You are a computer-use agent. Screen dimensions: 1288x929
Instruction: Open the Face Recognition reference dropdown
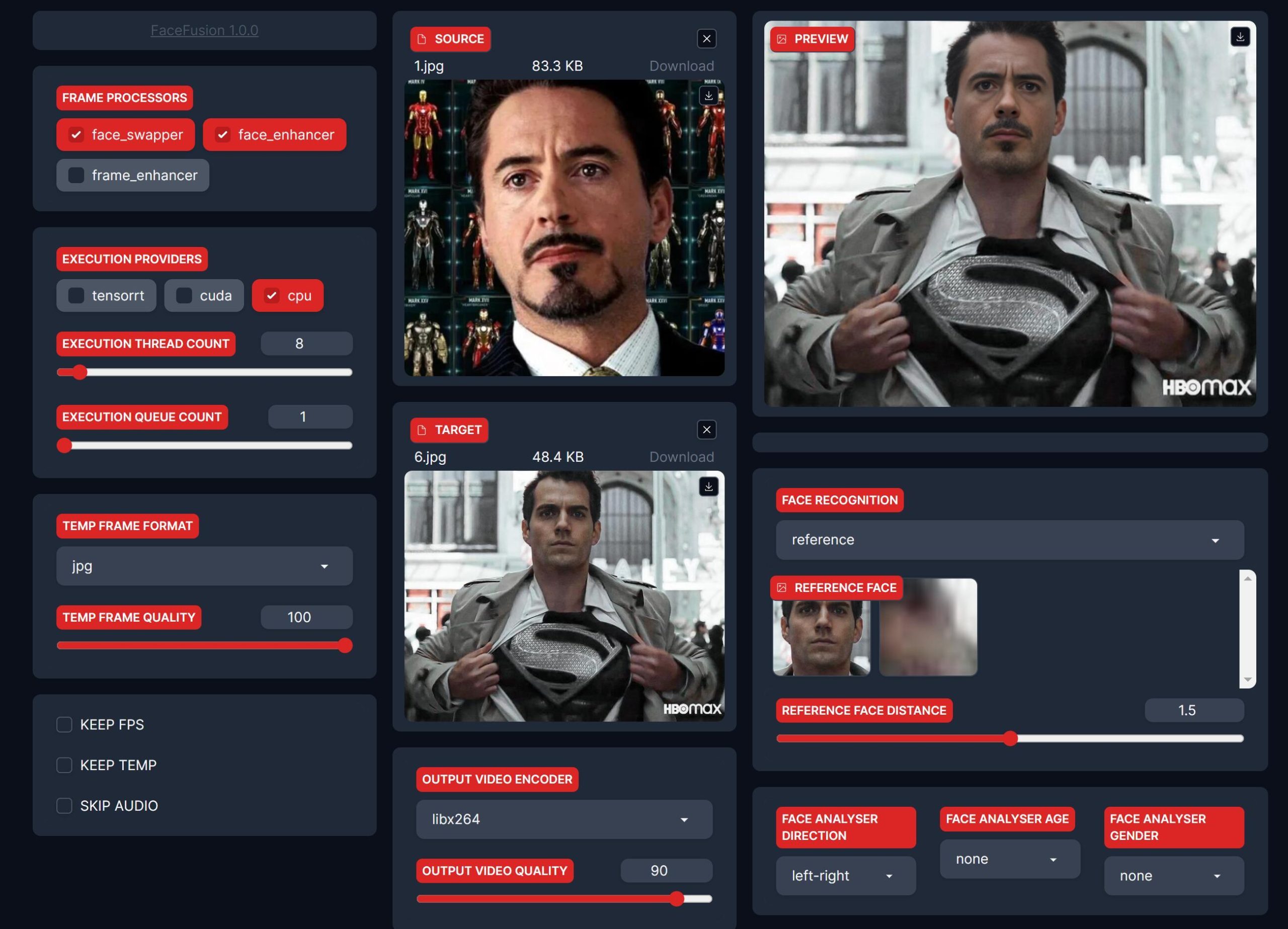(1010, 540)
